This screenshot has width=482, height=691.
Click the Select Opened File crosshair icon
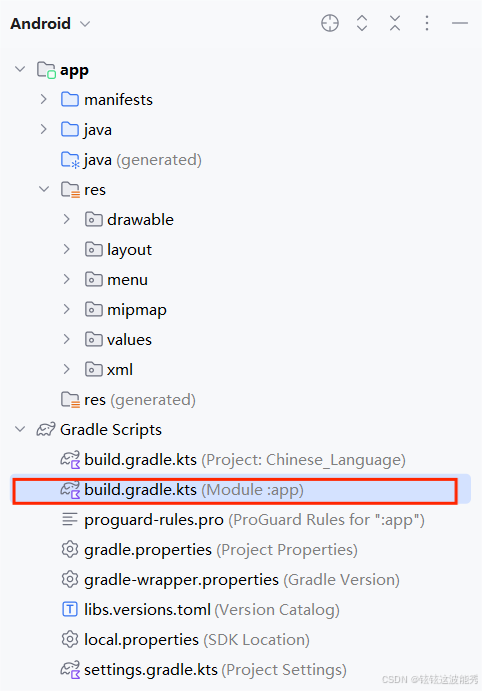(330, 23)
